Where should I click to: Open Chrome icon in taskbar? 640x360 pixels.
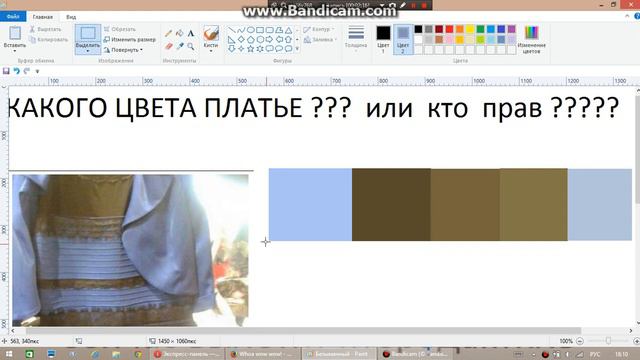pos(138,354)
